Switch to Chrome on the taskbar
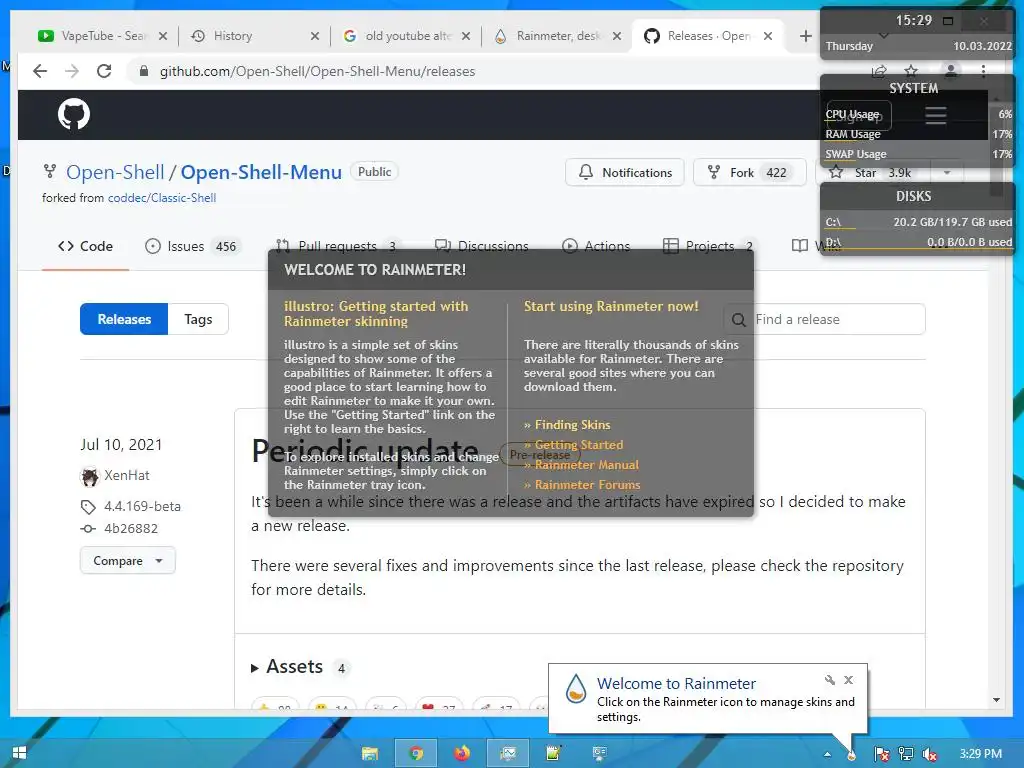The width and height of the screenshot is (1024, 768). pyautogui.click(x=416, y=754)
